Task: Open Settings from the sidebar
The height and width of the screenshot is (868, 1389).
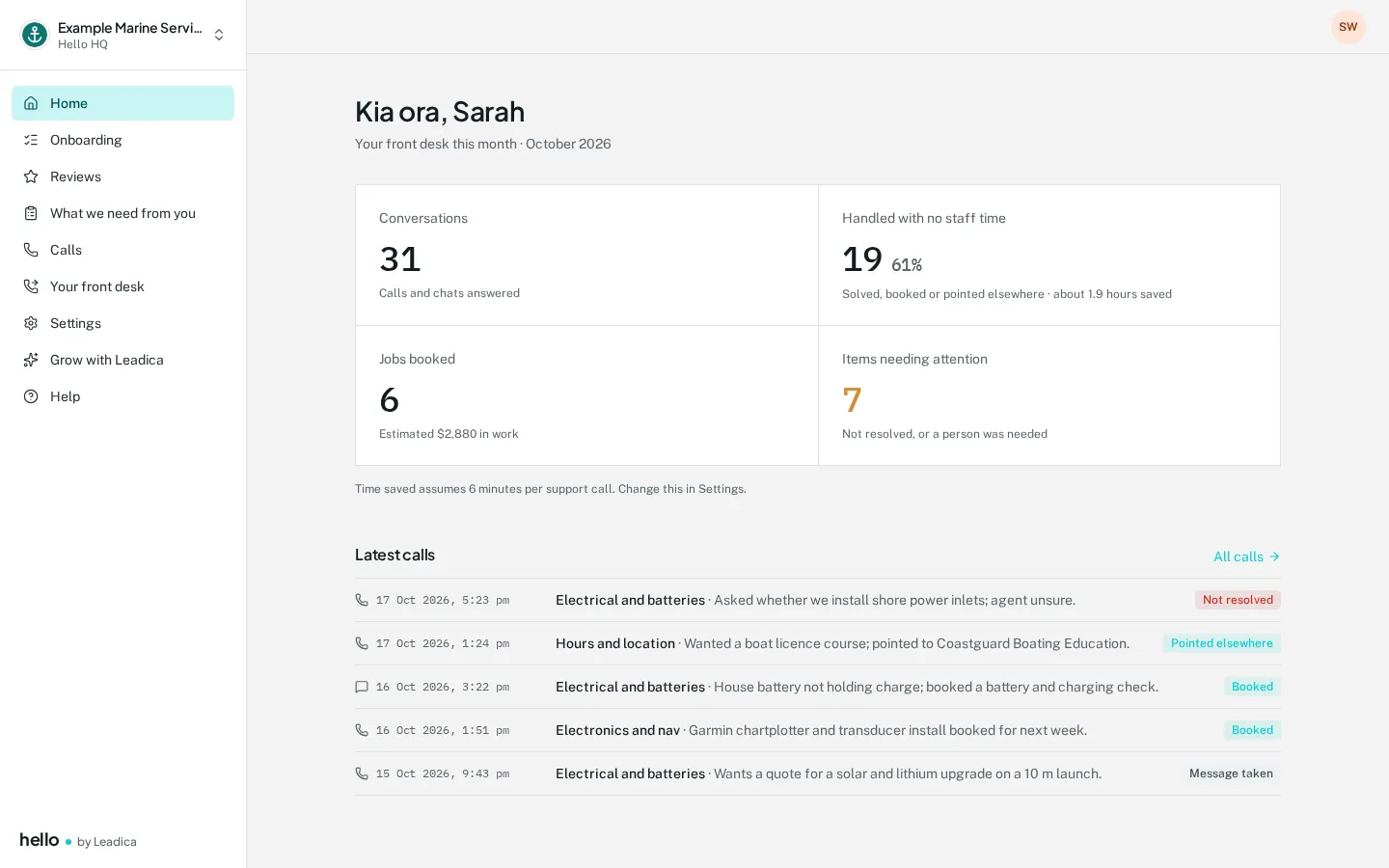Action: click(123, 323)
